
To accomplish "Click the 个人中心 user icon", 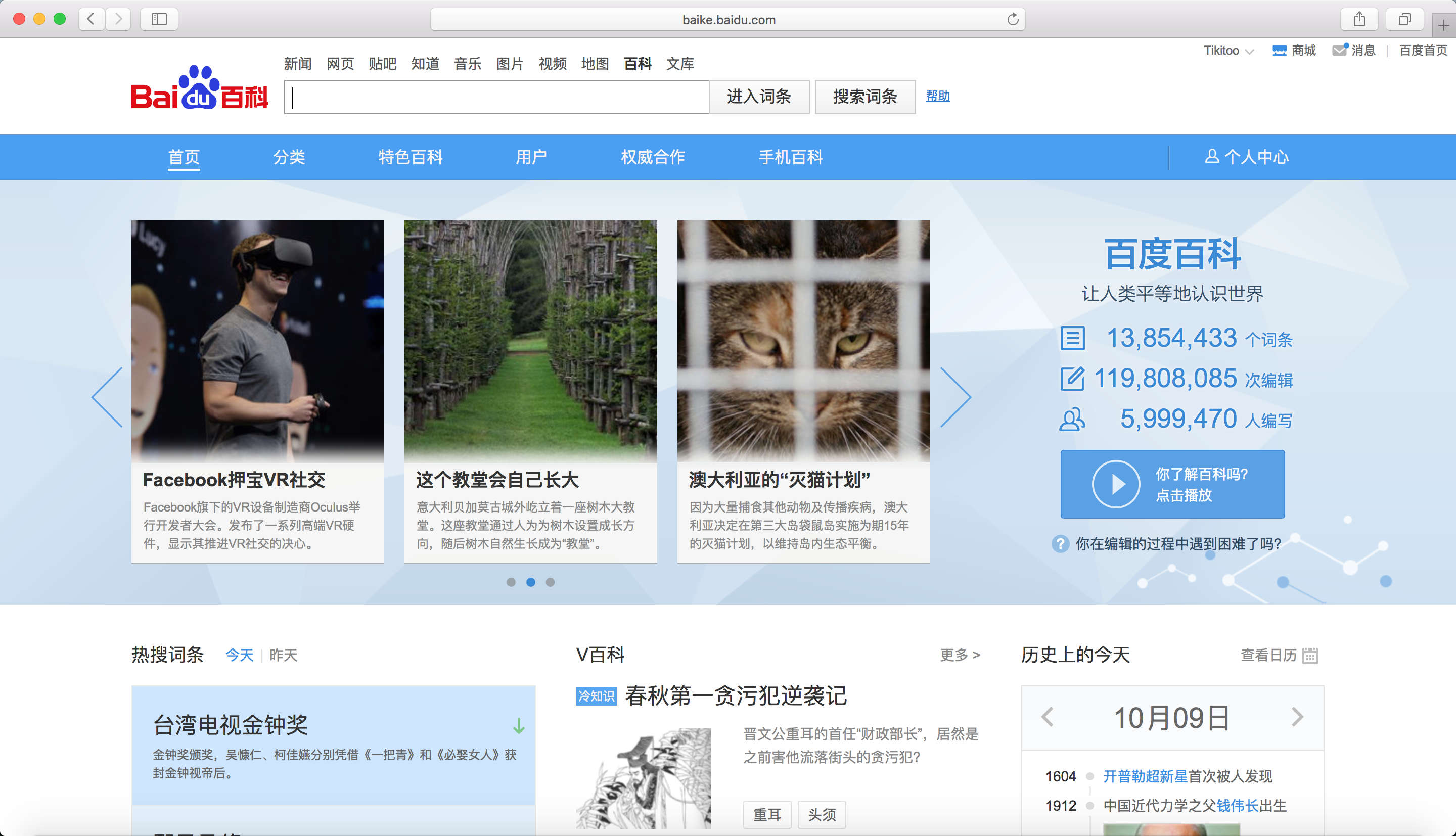I will [1212, 156].
